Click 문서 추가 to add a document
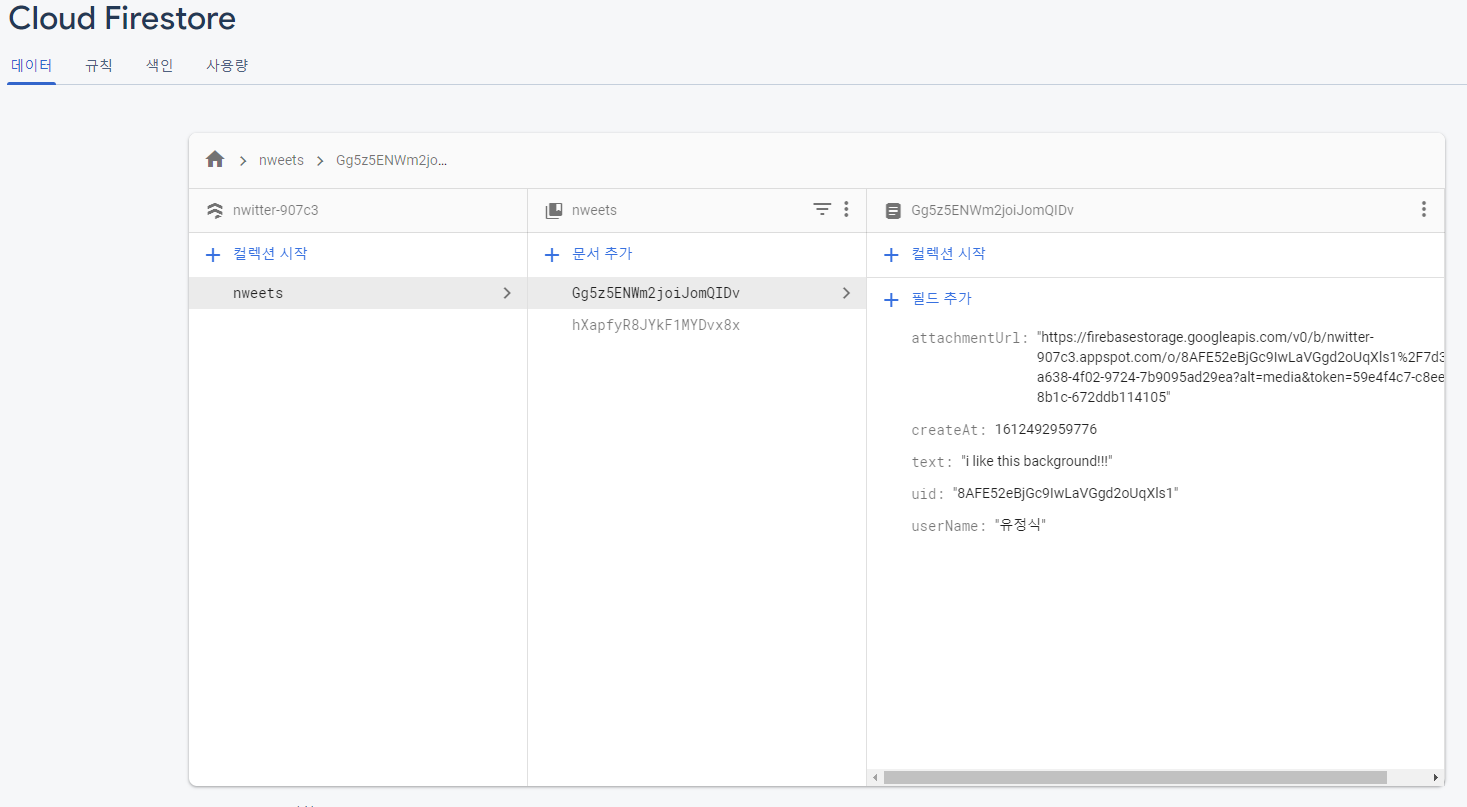Screen dimensions: 1467x807 point(602,254)
